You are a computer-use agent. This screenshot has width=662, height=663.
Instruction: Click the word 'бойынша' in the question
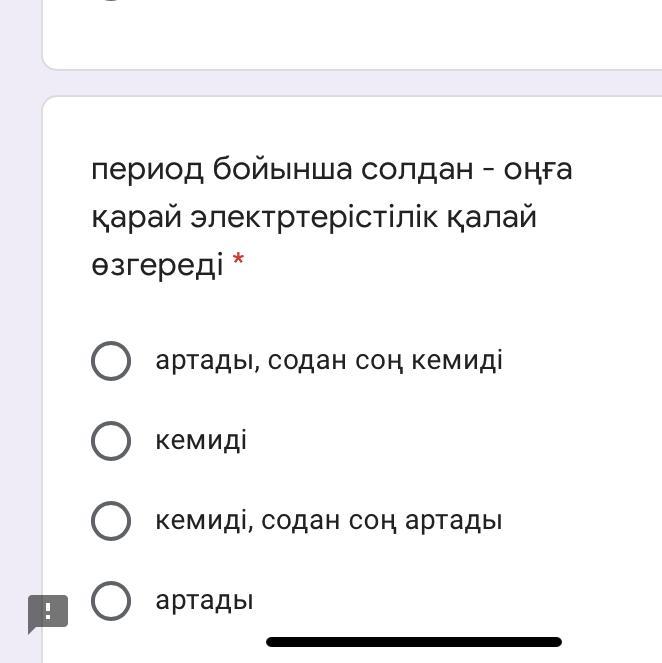(282, 170)
